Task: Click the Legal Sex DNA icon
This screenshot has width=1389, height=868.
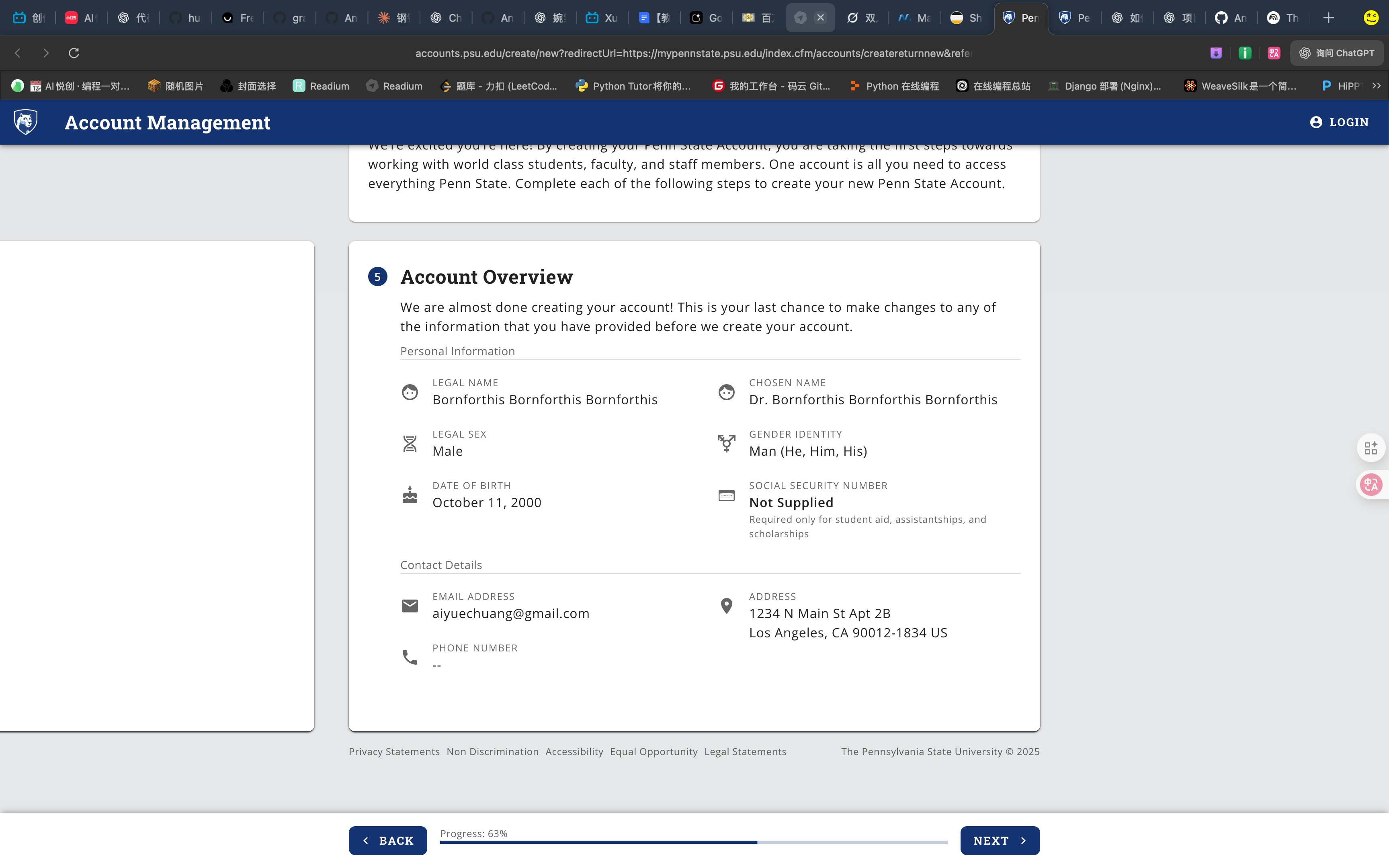Action: pos(410,444)
